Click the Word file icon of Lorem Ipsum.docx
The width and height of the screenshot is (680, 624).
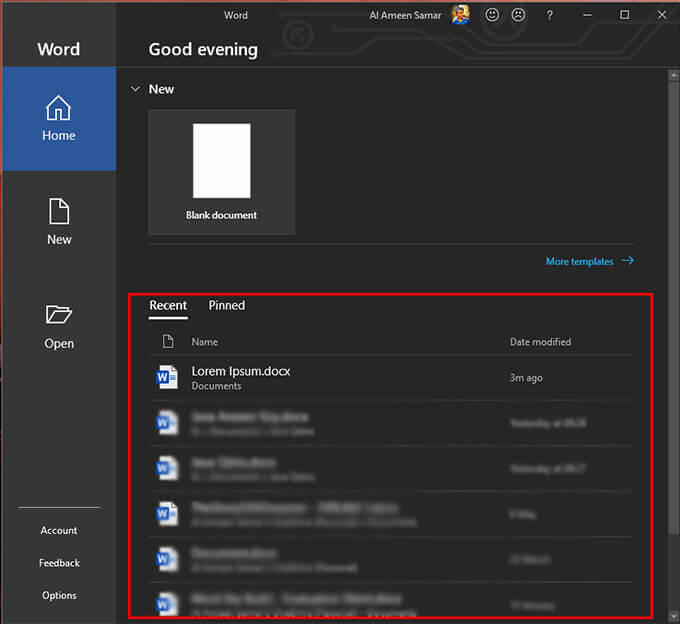(167, 377)
